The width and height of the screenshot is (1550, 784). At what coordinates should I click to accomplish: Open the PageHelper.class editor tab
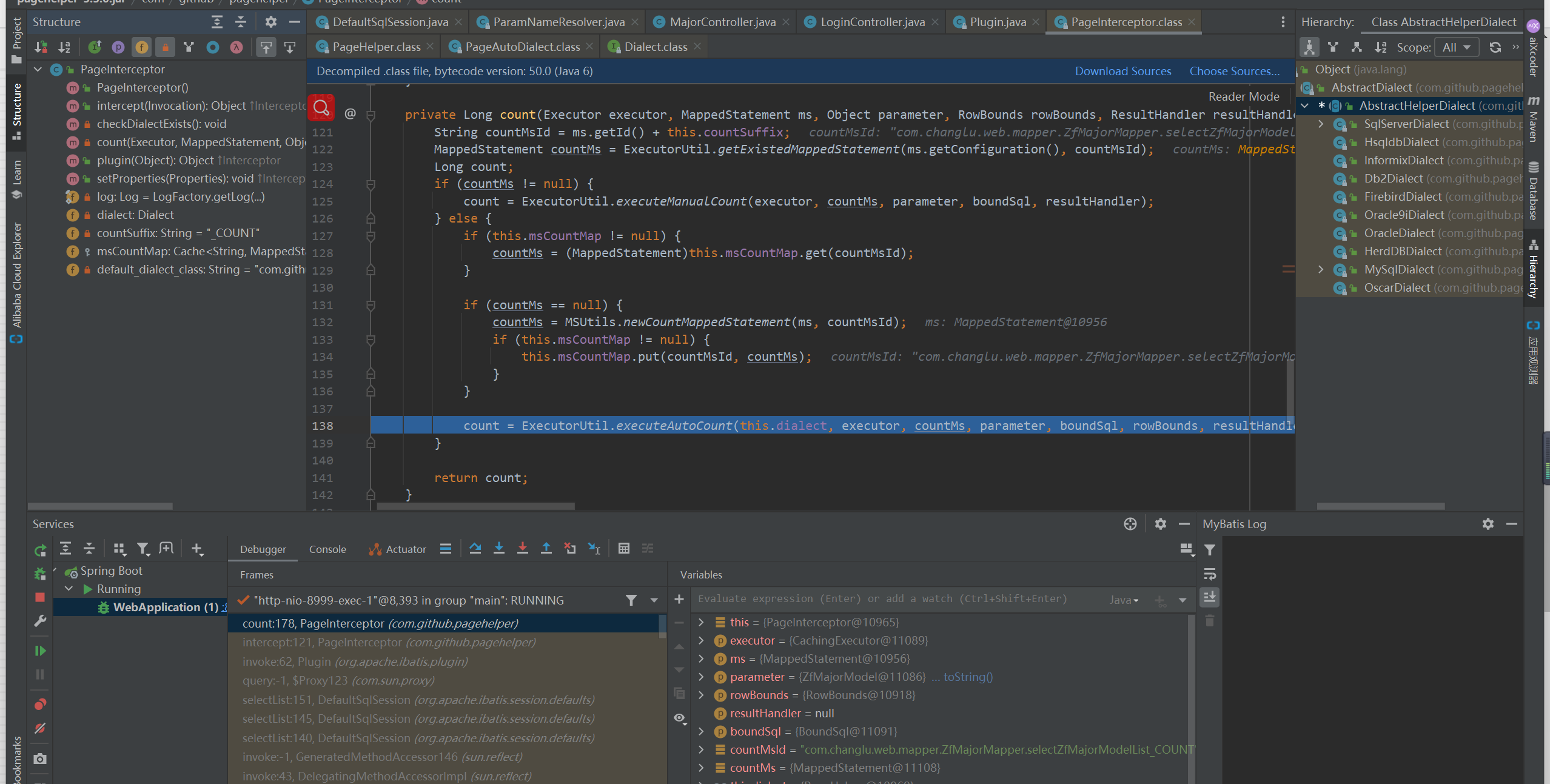click(x=376, y=47)
